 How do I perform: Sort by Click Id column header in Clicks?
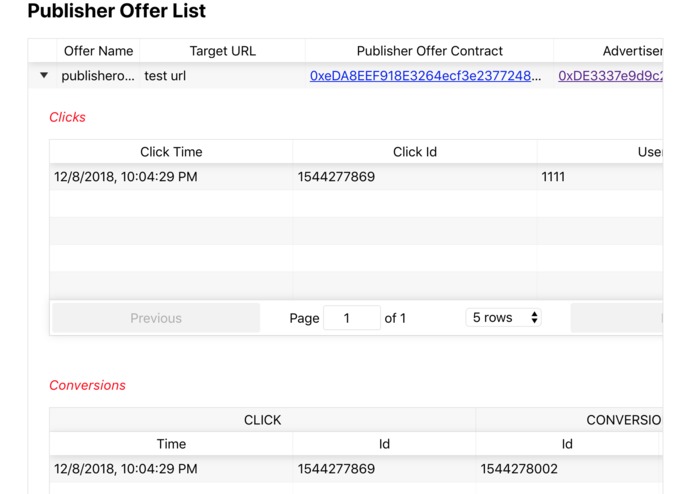click(x=415, y=152)
